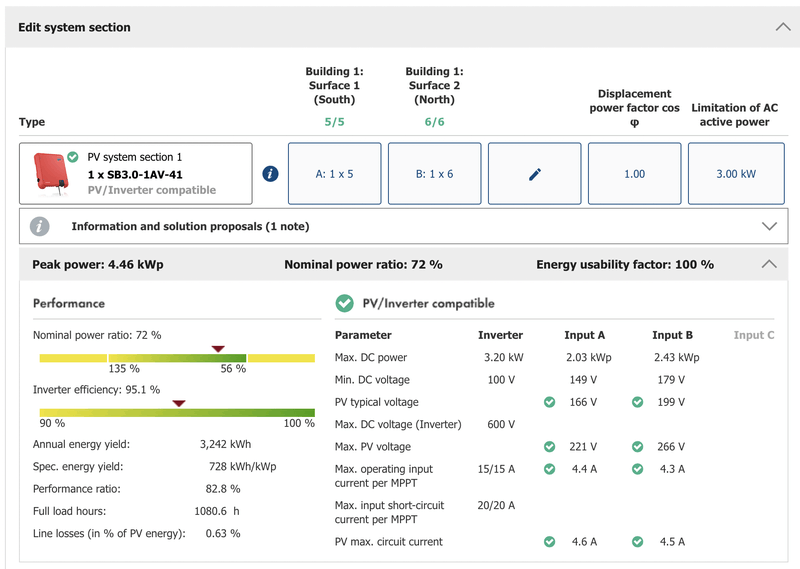Edit the 3.00 kW AC power limitation
Viewport: 800px width, 569px height.
tap(735, 174)
